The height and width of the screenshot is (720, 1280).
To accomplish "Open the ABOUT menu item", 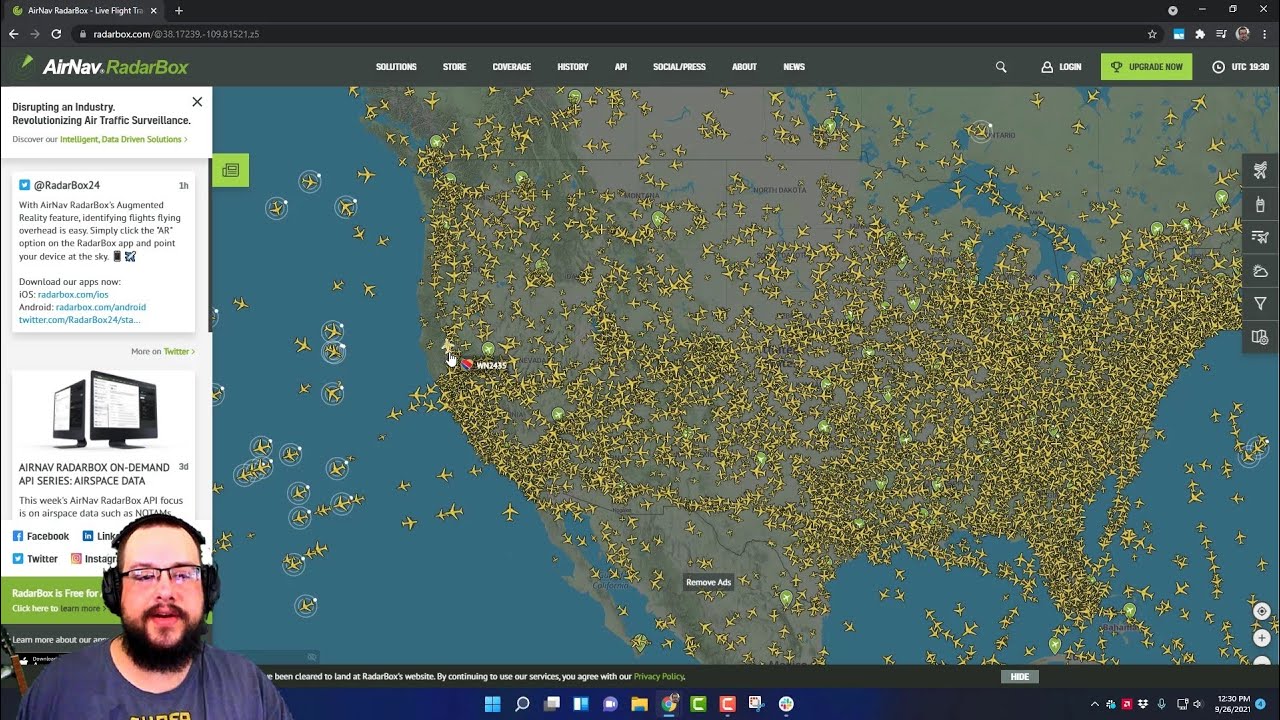I will pos(744,67).
